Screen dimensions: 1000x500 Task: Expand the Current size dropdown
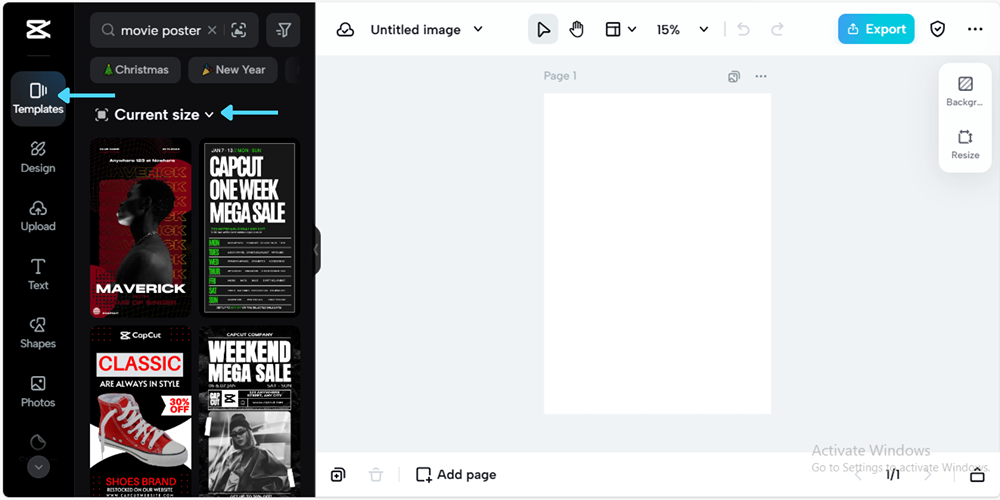click(154, 115)
